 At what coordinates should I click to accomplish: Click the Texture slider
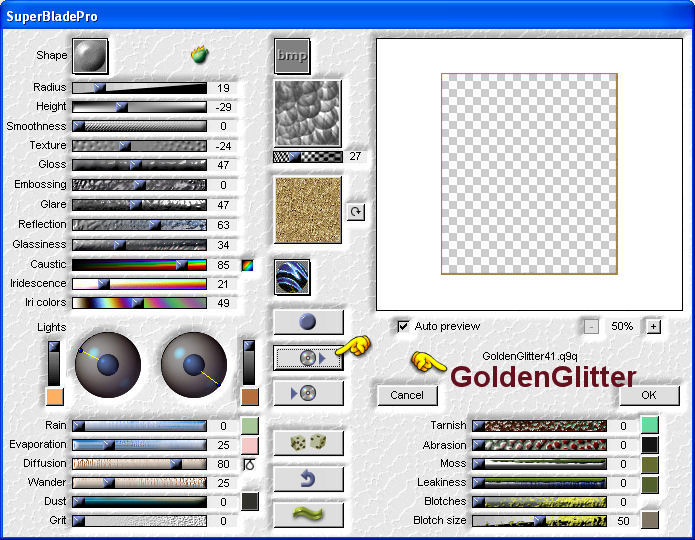click(139, 146)
